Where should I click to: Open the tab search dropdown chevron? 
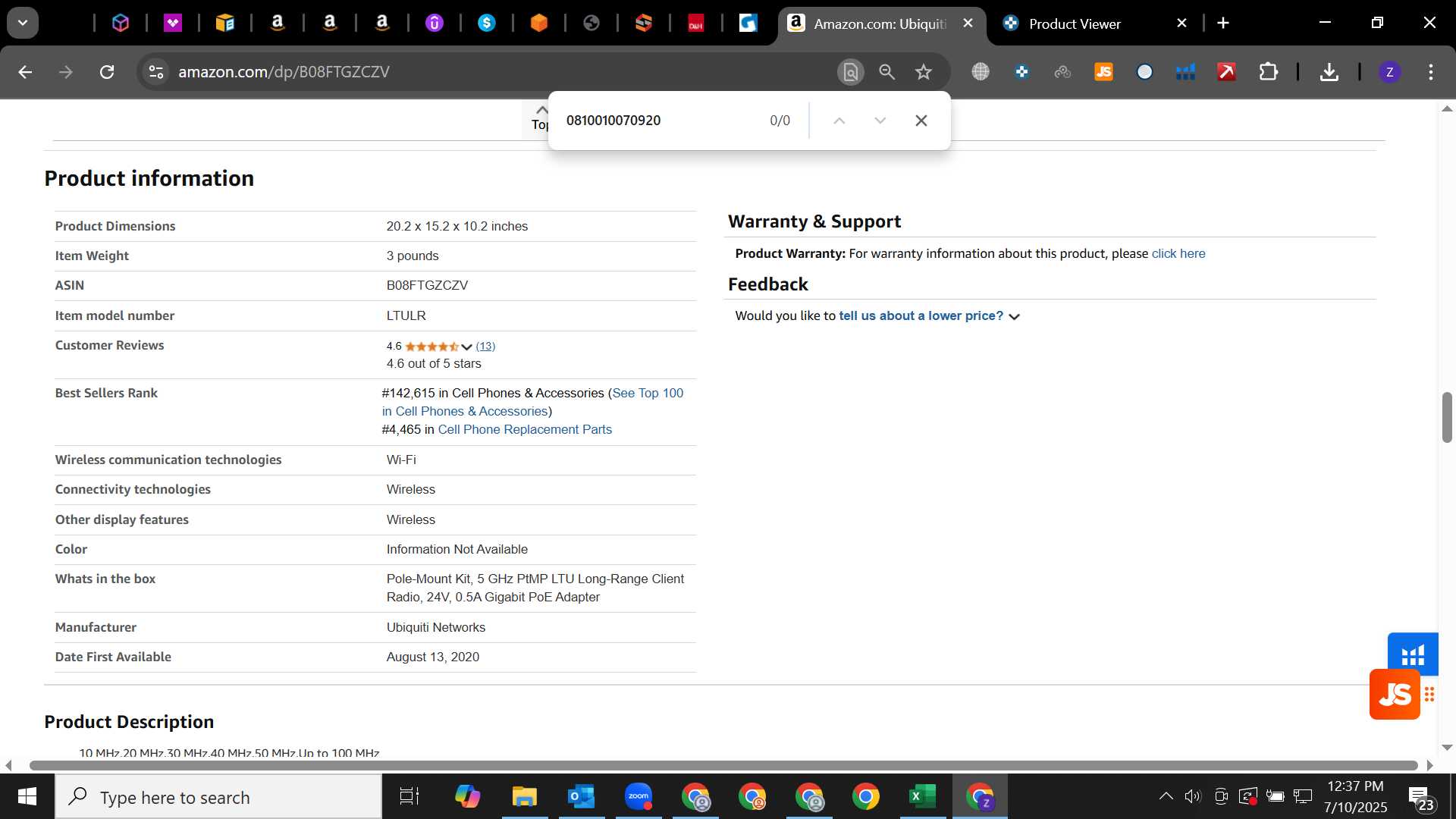pyautogui.click(x=23, y=23)
